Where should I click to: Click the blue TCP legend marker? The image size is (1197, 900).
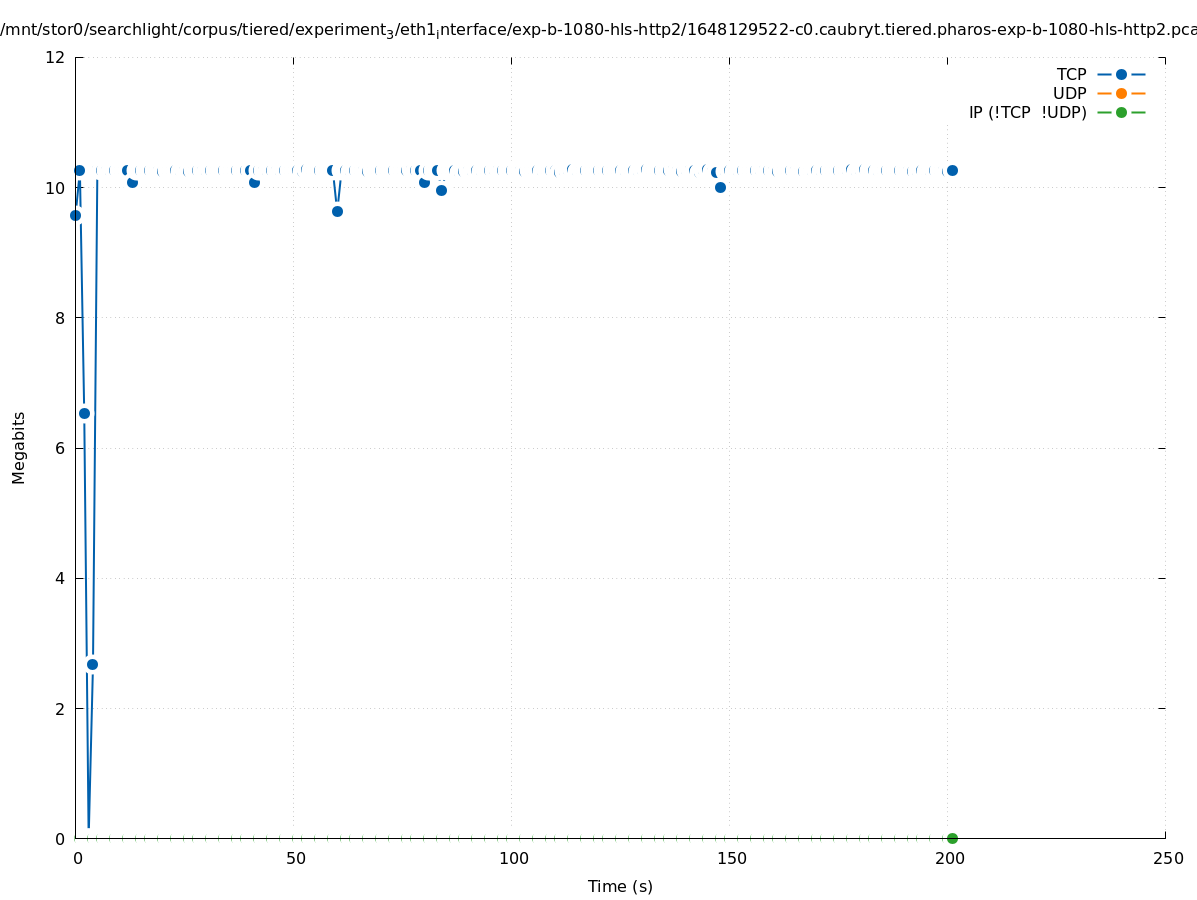tap(1121, 75)
